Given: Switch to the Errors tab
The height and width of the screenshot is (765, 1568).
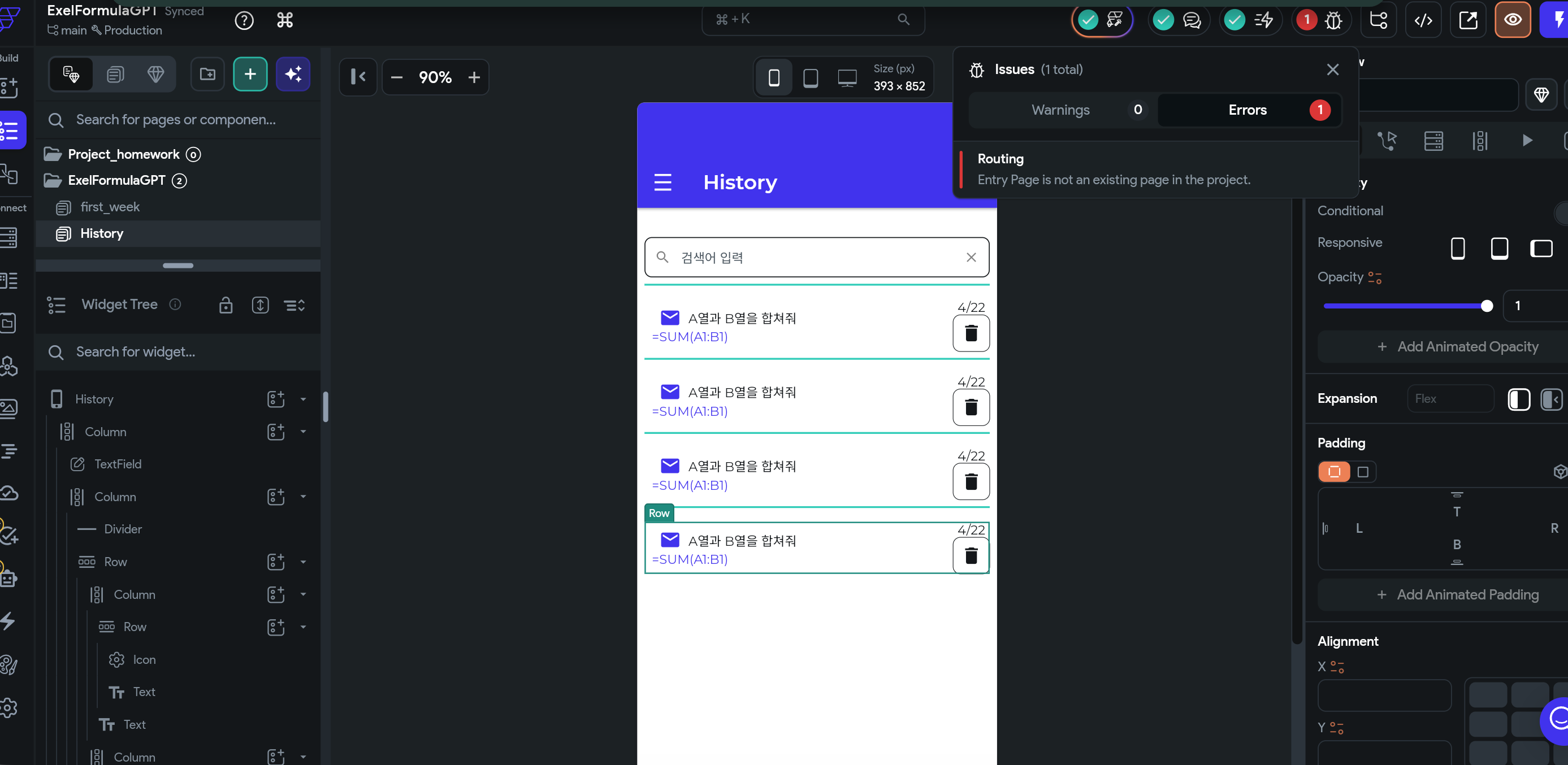Looking at the screenshot, I should tap(1249, 110).
